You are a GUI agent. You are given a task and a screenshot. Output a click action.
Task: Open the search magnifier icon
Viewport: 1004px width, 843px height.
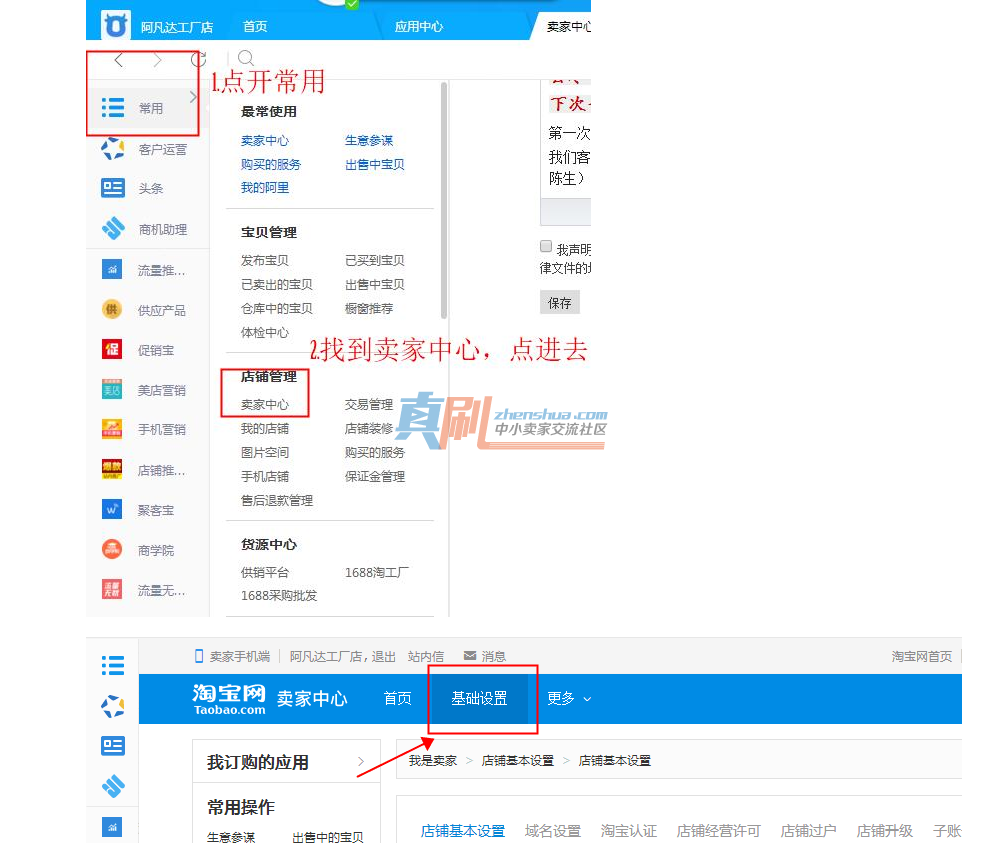point(246,58)
